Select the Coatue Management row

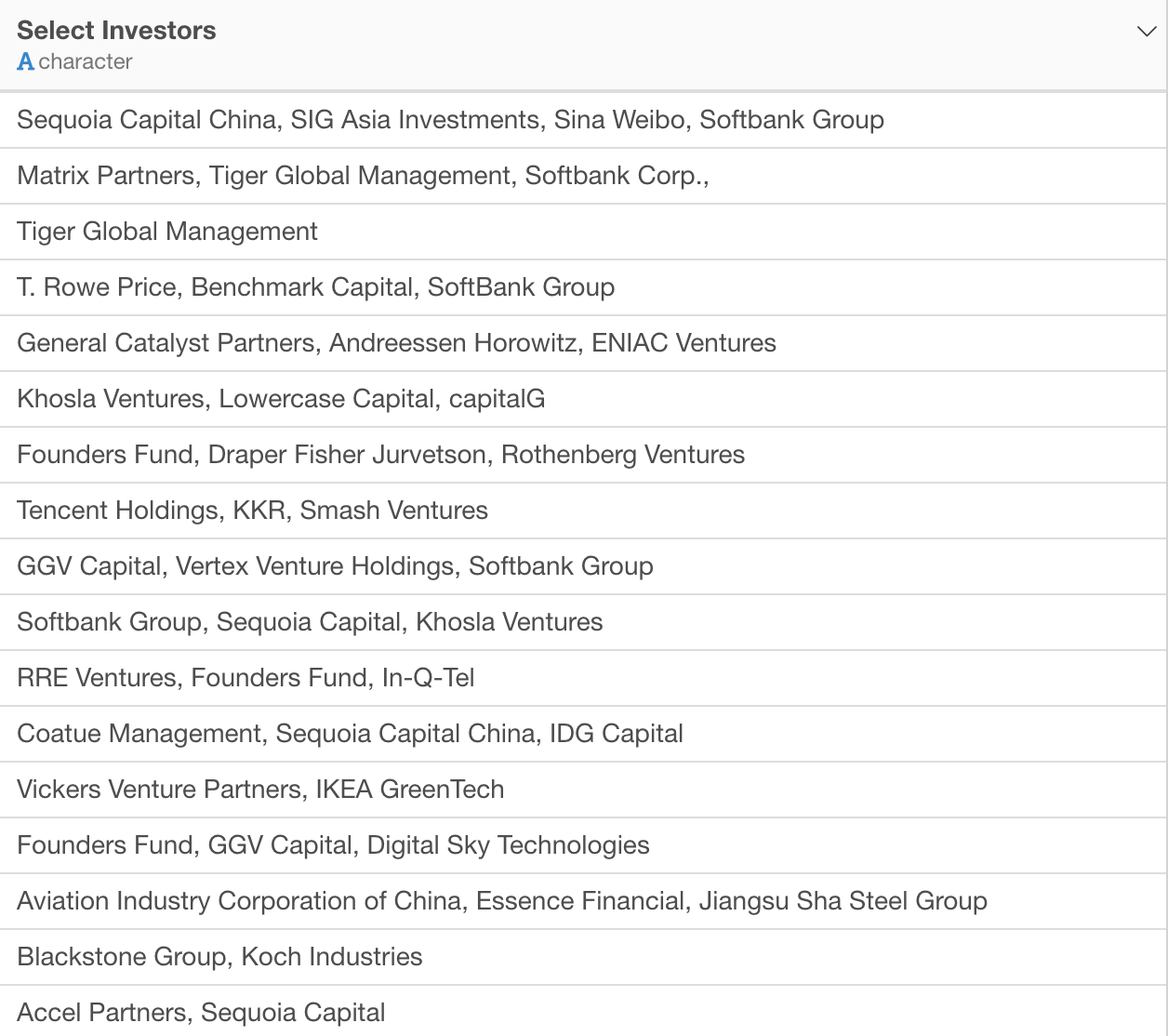point(583,734)
